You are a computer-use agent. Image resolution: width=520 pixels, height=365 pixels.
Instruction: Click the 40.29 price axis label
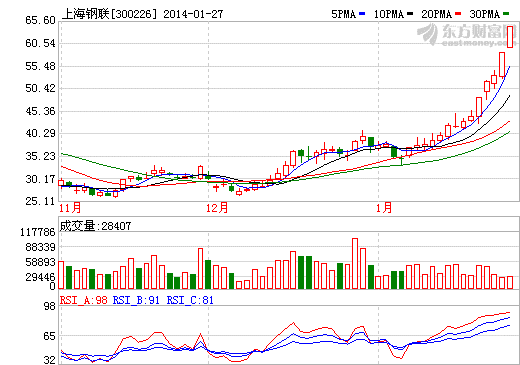pyautogui.click(x=40, y=134)
